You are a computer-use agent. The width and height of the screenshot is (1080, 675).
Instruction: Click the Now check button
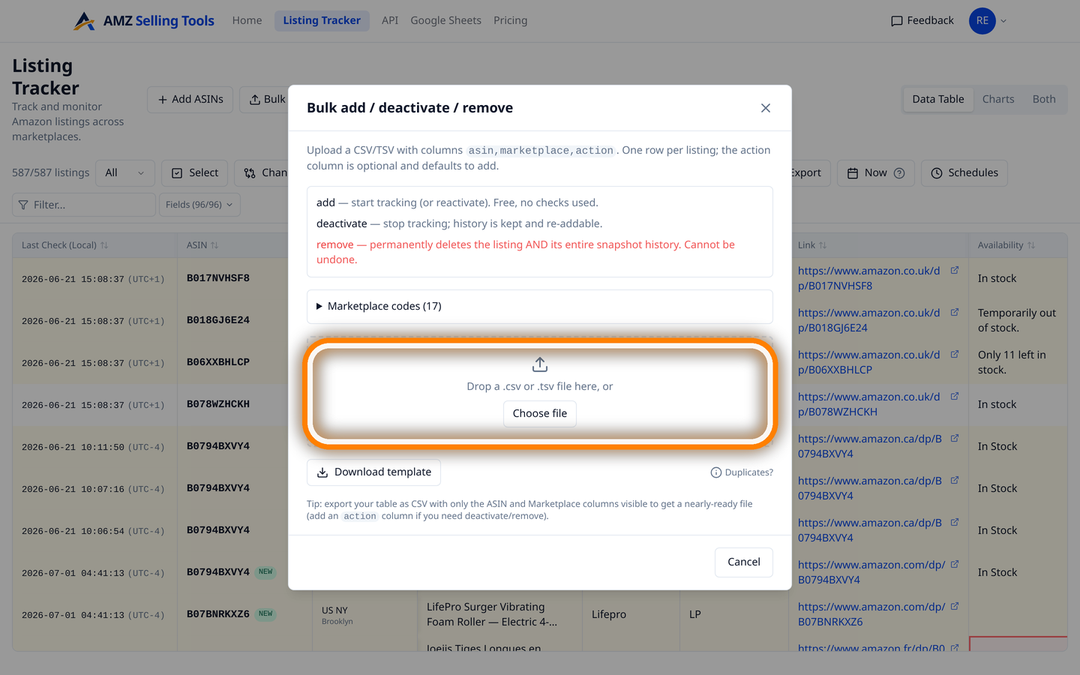(x=875, y=173)
